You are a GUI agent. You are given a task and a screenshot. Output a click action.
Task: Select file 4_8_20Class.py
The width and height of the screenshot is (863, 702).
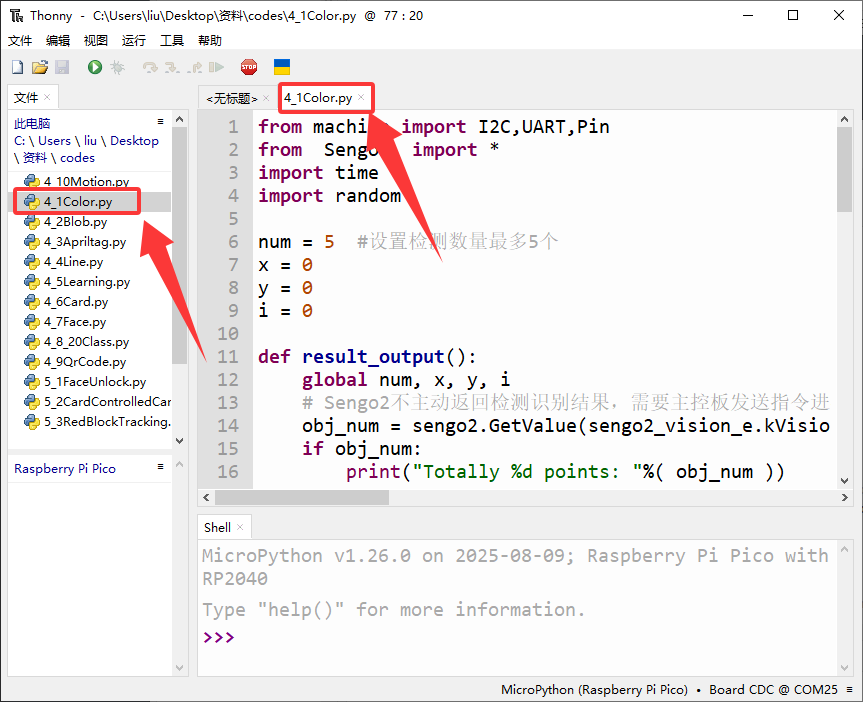[x=86, y=342]
